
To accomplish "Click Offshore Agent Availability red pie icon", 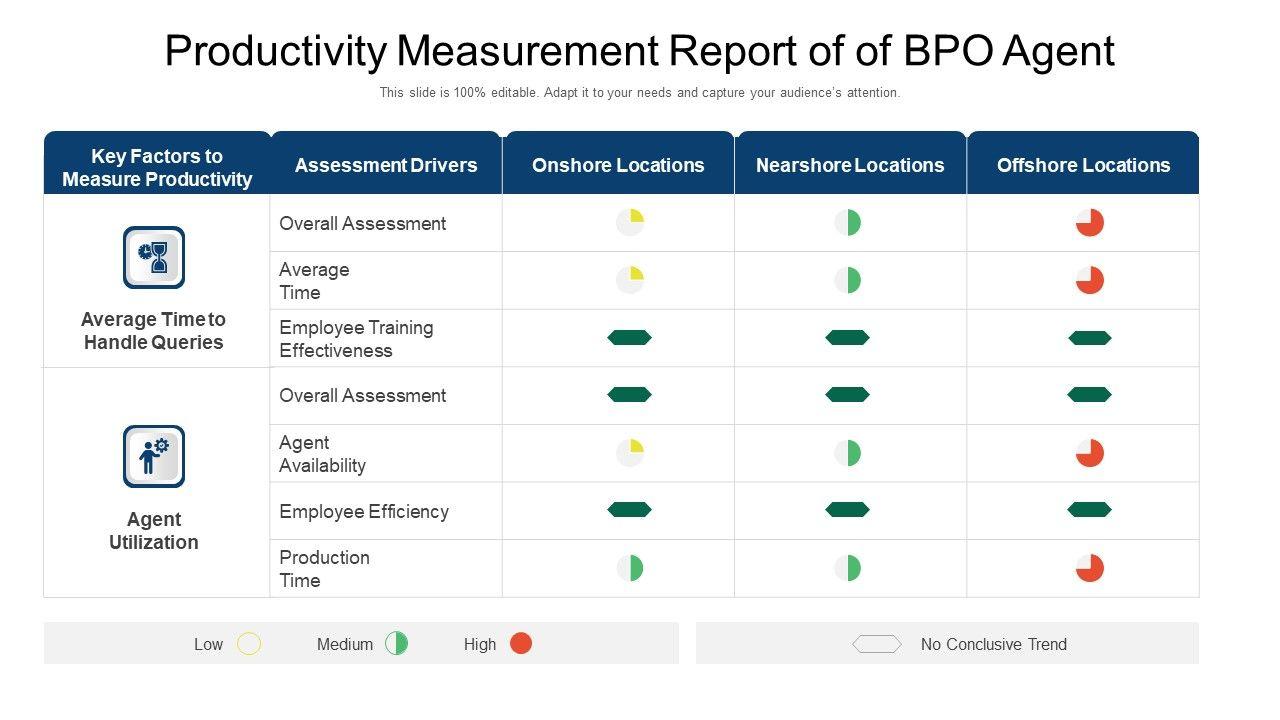I will [x=1089, y=453].
